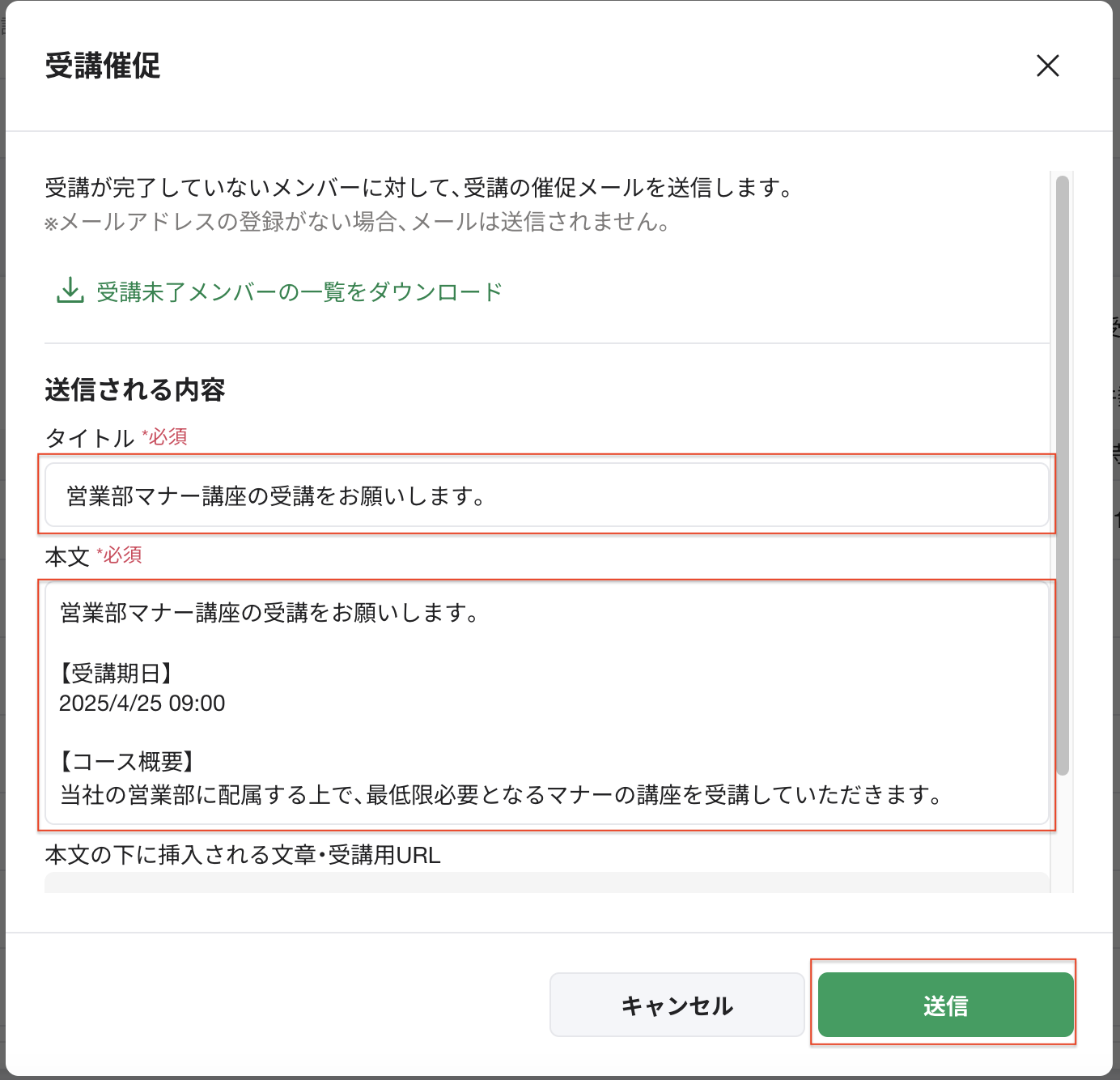Open the 受講未了メンバーの一覧をダウンロード link
This screenshot has height=1080, width=1120.
point(299,292)
